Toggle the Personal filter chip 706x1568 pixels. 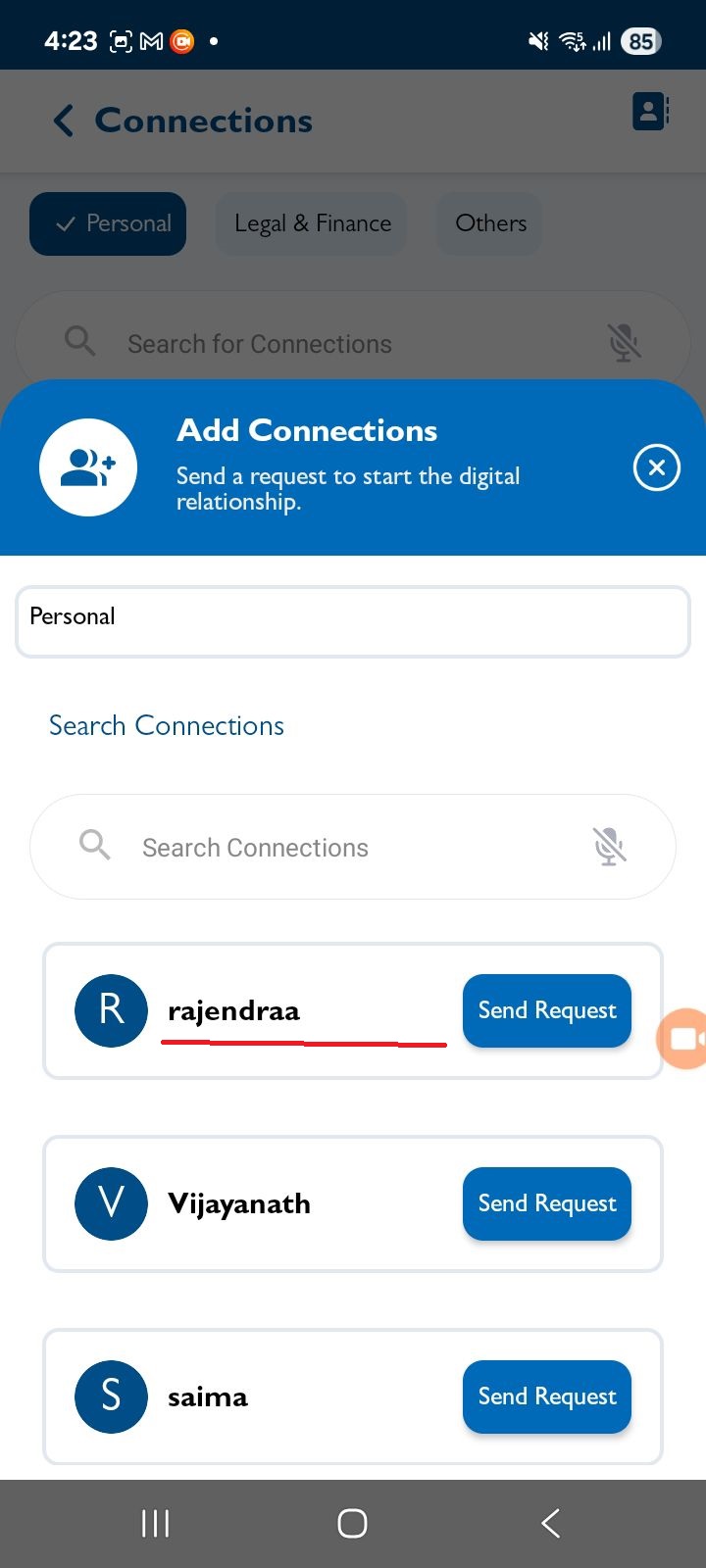[x=108, y=223]
